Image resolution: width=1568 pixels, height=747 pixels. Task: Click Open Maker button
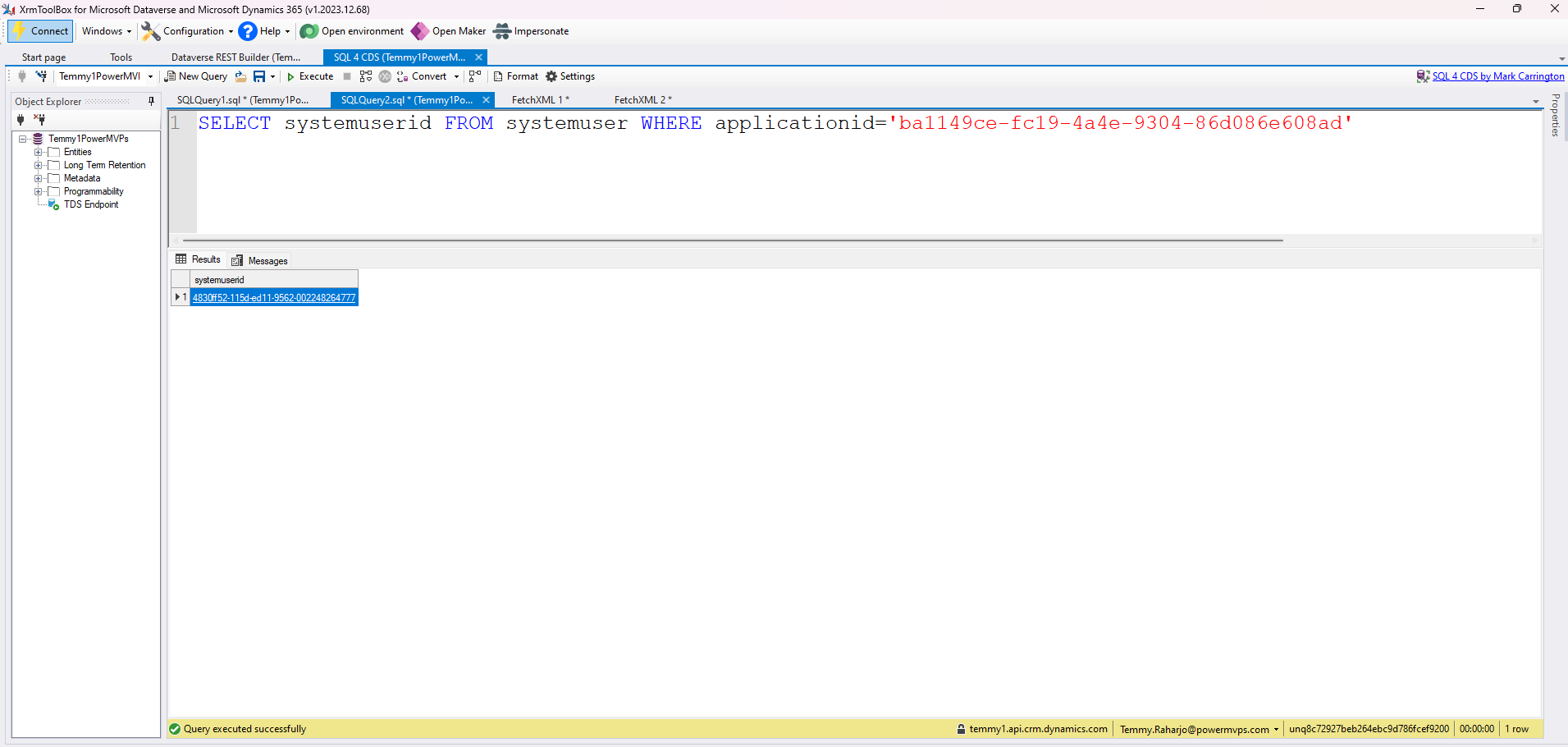449,31
